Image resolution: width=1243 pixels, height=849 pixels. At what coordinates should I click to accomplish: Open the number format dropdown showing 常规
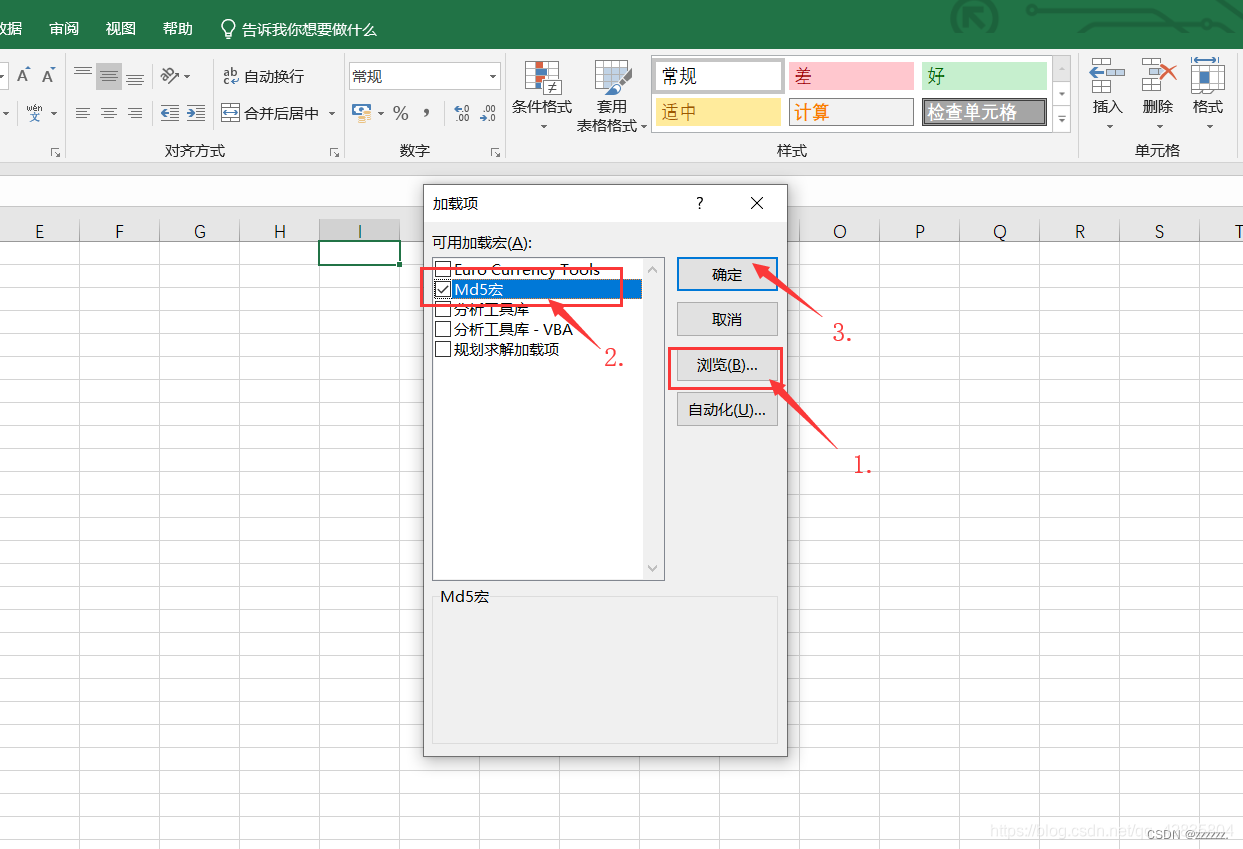pos(491,76)
